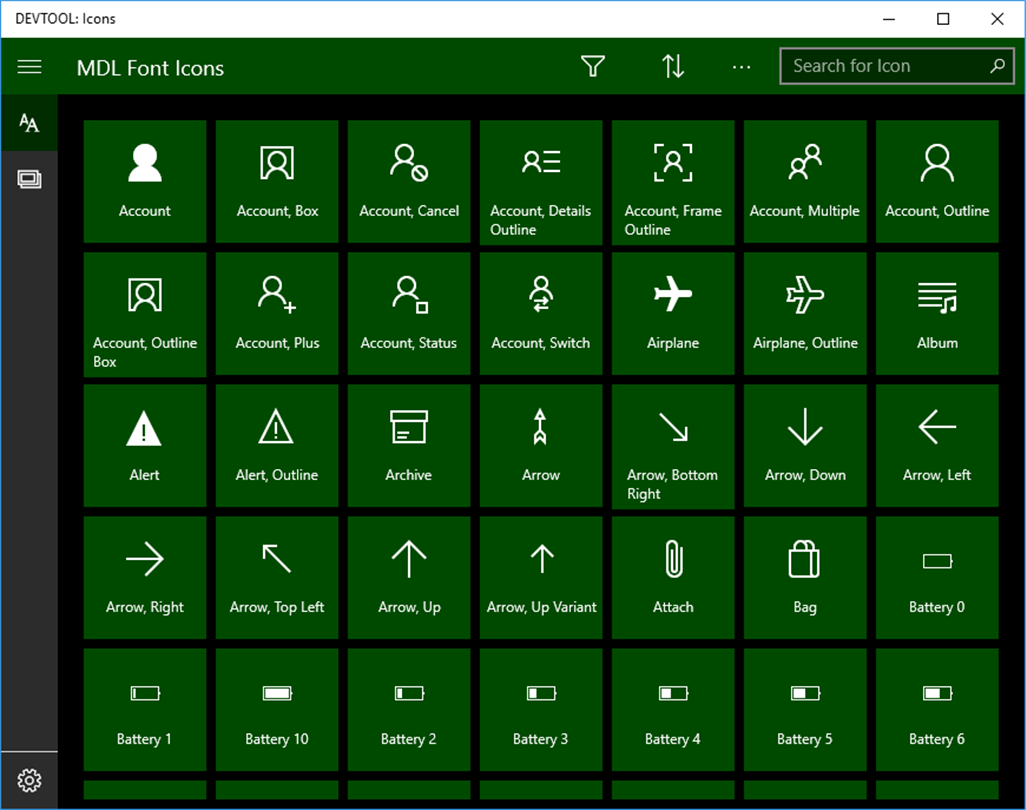
Task: Choose the Arrow, Top Left tile
Action: pyautogui.click(x=277, y=578)
